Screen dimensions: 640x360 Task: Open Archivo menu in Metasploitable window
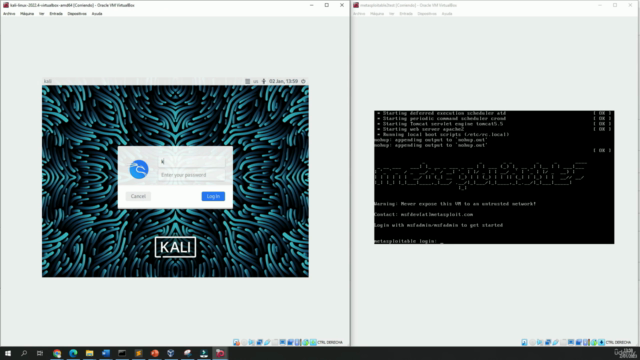pos(359,13)
